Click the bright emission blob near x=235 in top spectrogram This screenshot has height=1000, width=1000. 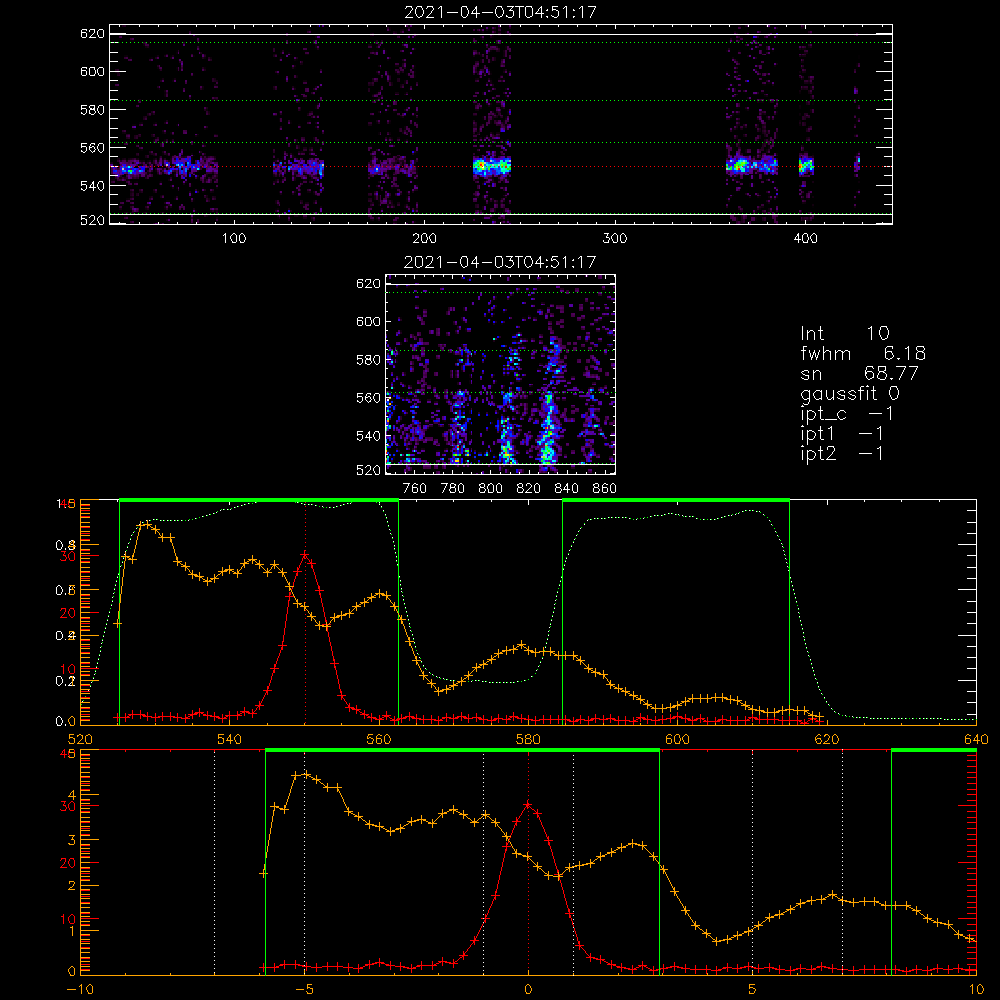[492, 166]
